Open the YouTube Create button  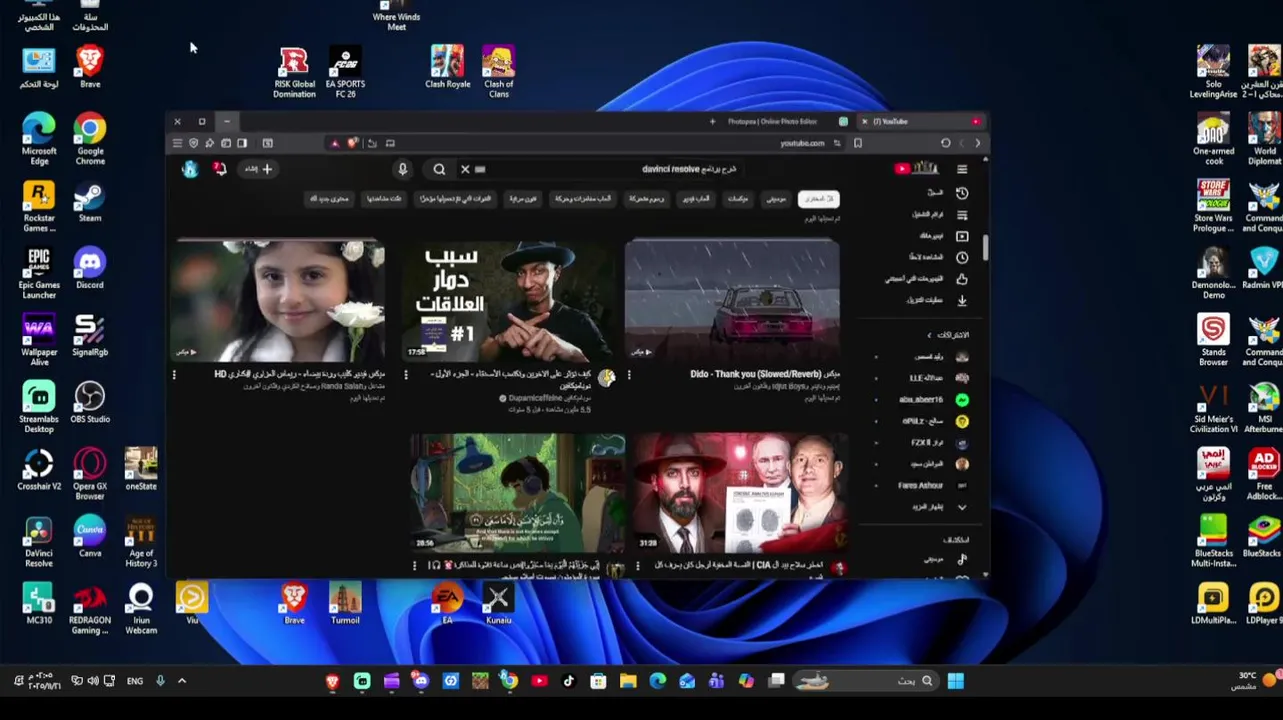pos(259,169)
